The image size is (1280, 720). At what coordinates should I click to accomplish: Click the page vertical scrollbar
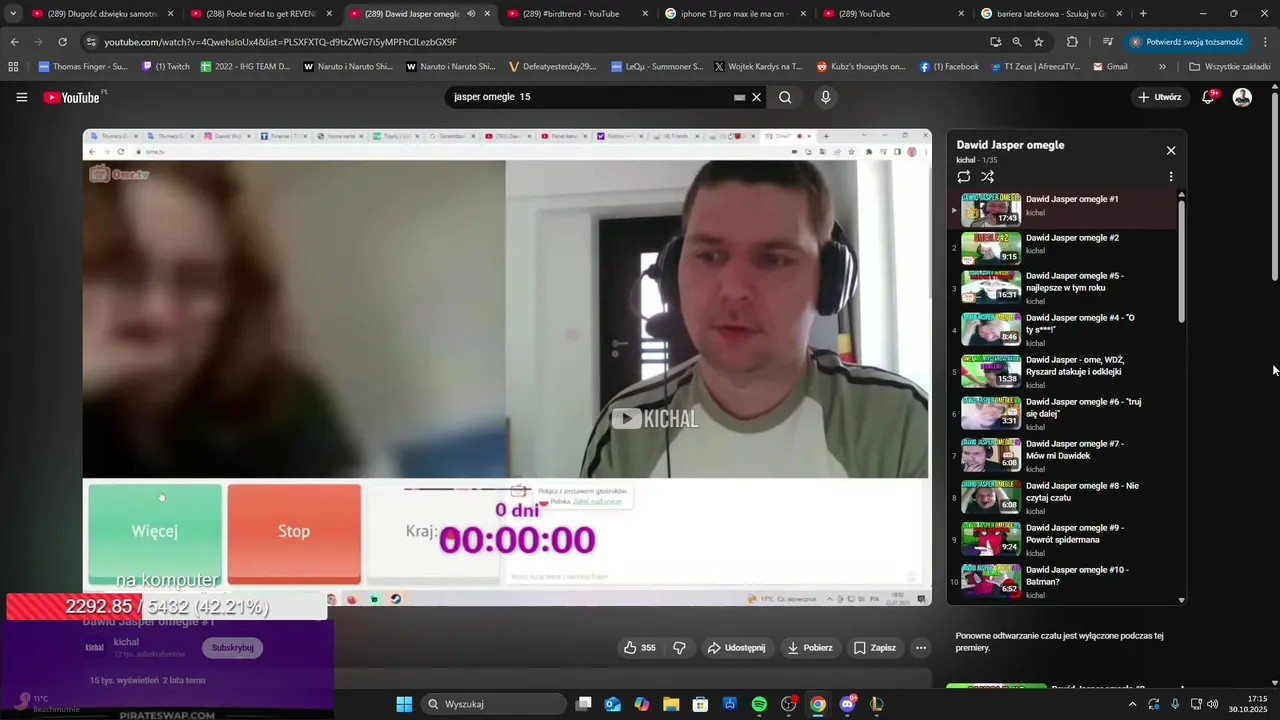pyautogui.click(x=1274, y=187)
